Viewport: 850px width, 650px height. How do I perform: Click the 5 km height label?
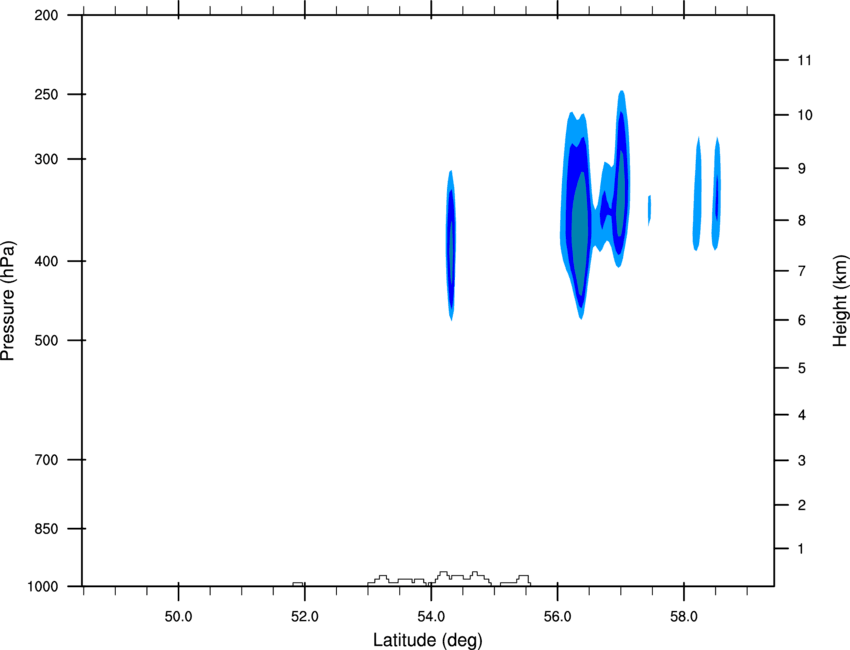(x=802, y=368)
